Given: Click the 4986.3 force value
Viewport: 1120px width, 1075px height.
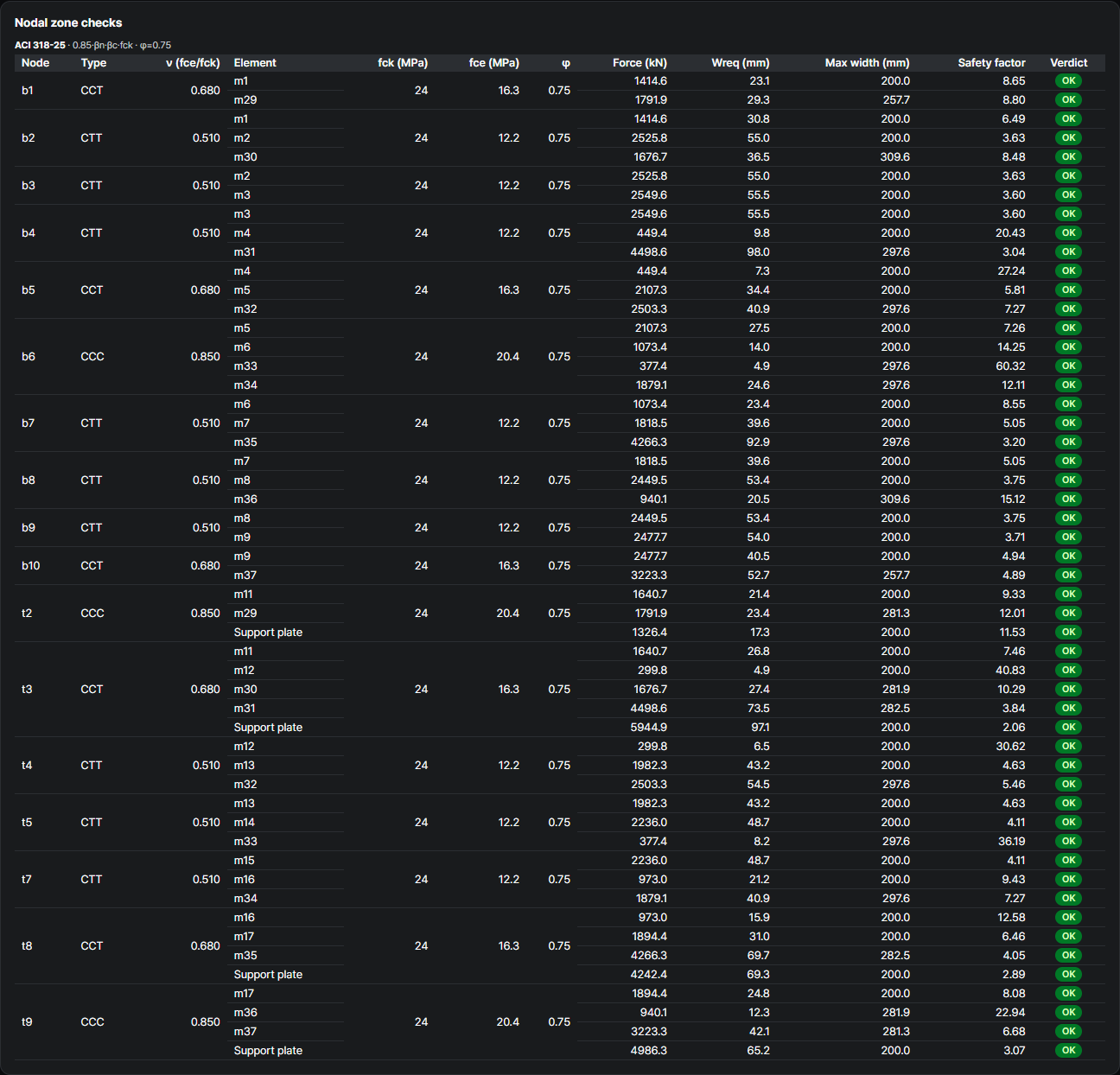Looking at the screenshot, I should pos(649,1050).
